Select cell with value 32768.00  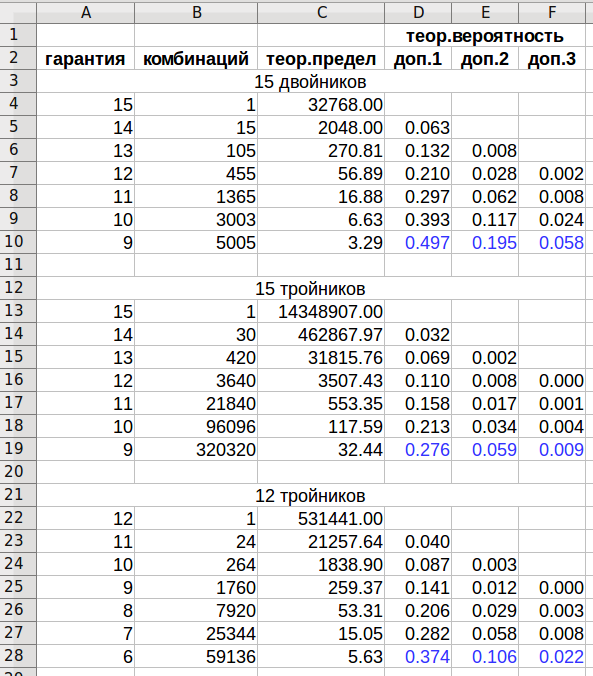coord(321,105)
